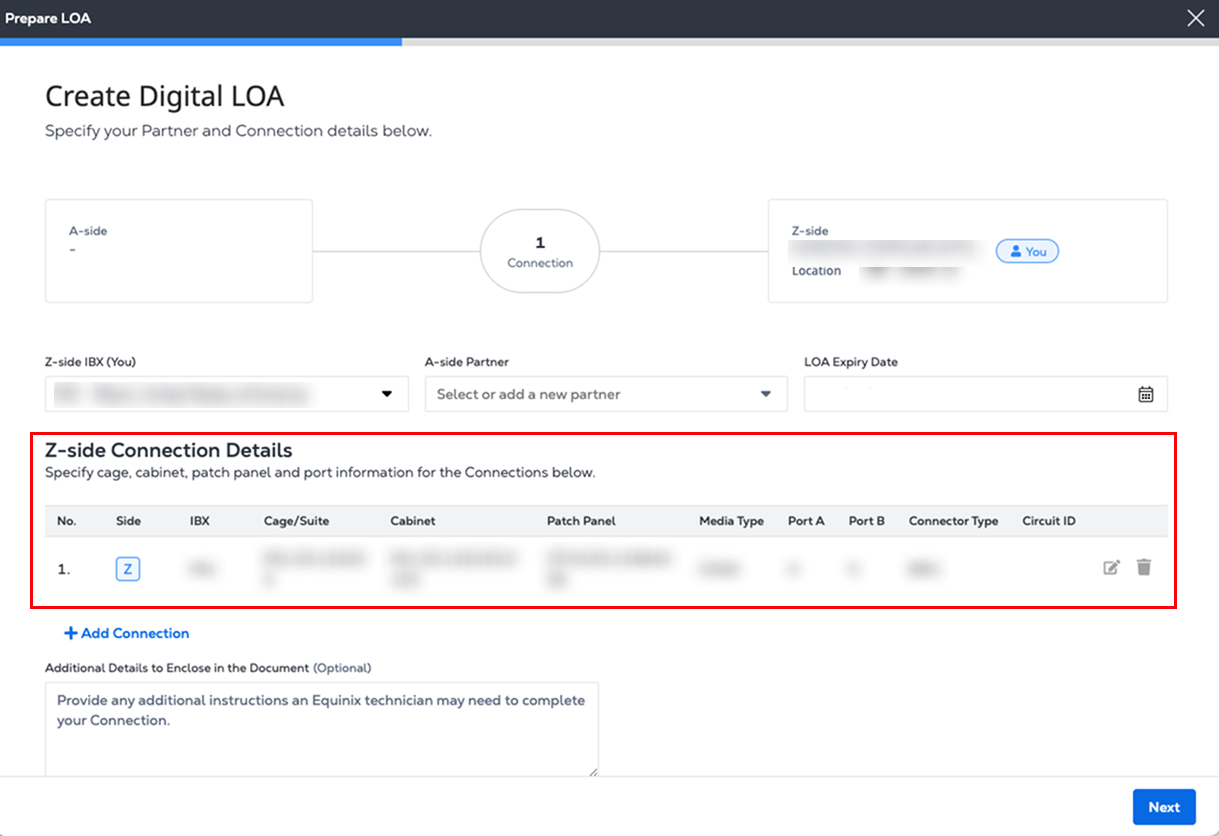Click the edit icon for connection 1
Viewport: 1219px width, 836px height.
click(1111, 568)
